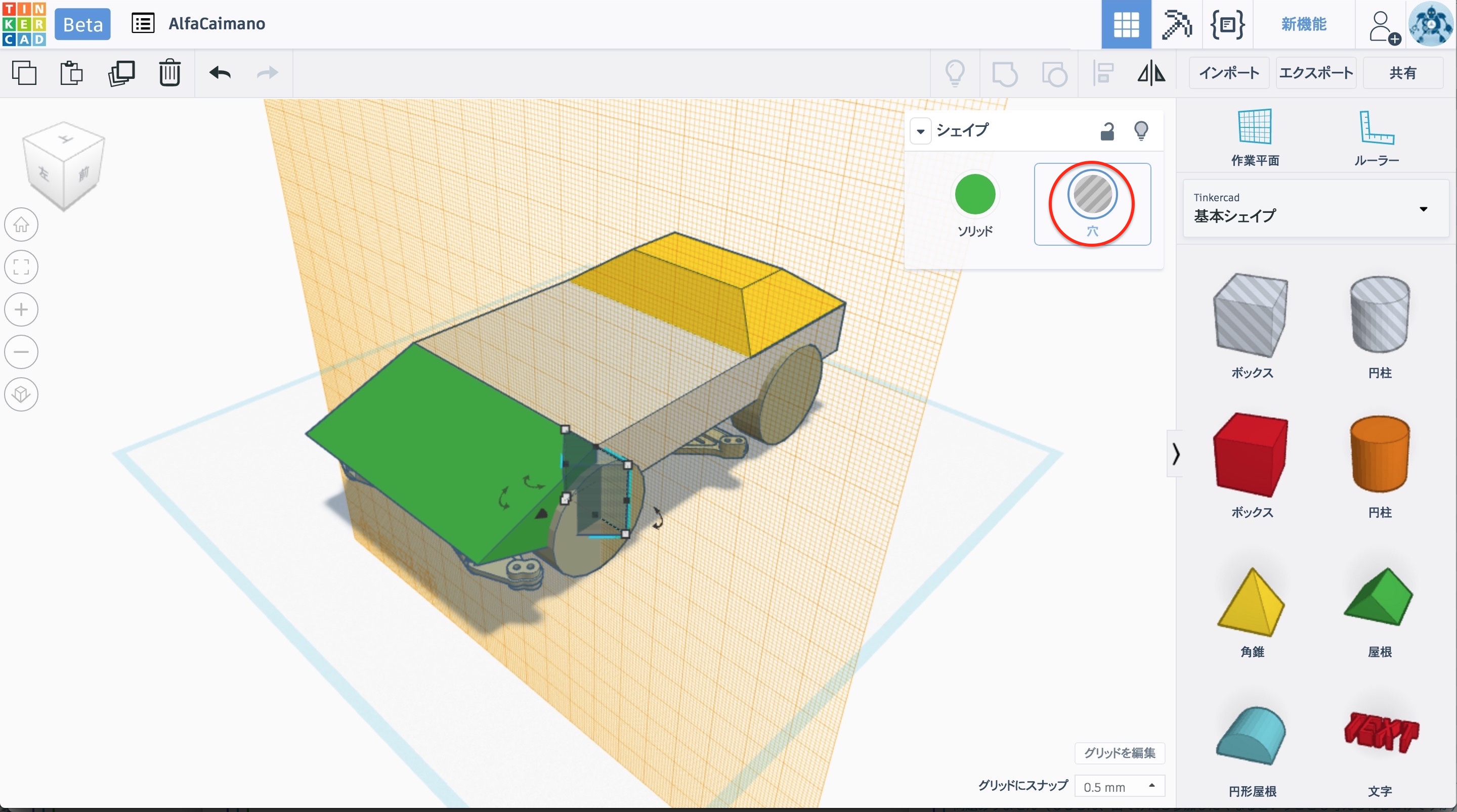Image resolution: width=1457 pixels, height=812 pixels.
Task: Click the Undo arrow
Action: [220, 73]
